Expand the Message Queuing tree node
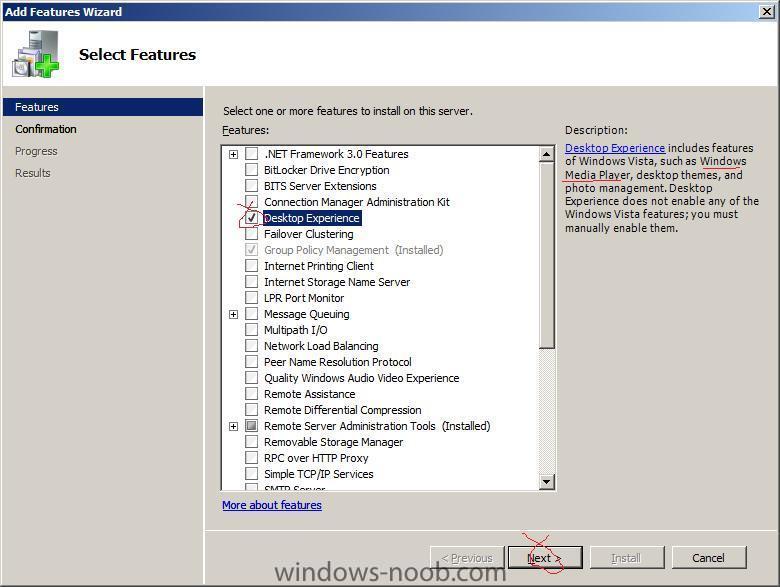The width and height of the screenshot is (780, 587). click(x=233, y=314)
